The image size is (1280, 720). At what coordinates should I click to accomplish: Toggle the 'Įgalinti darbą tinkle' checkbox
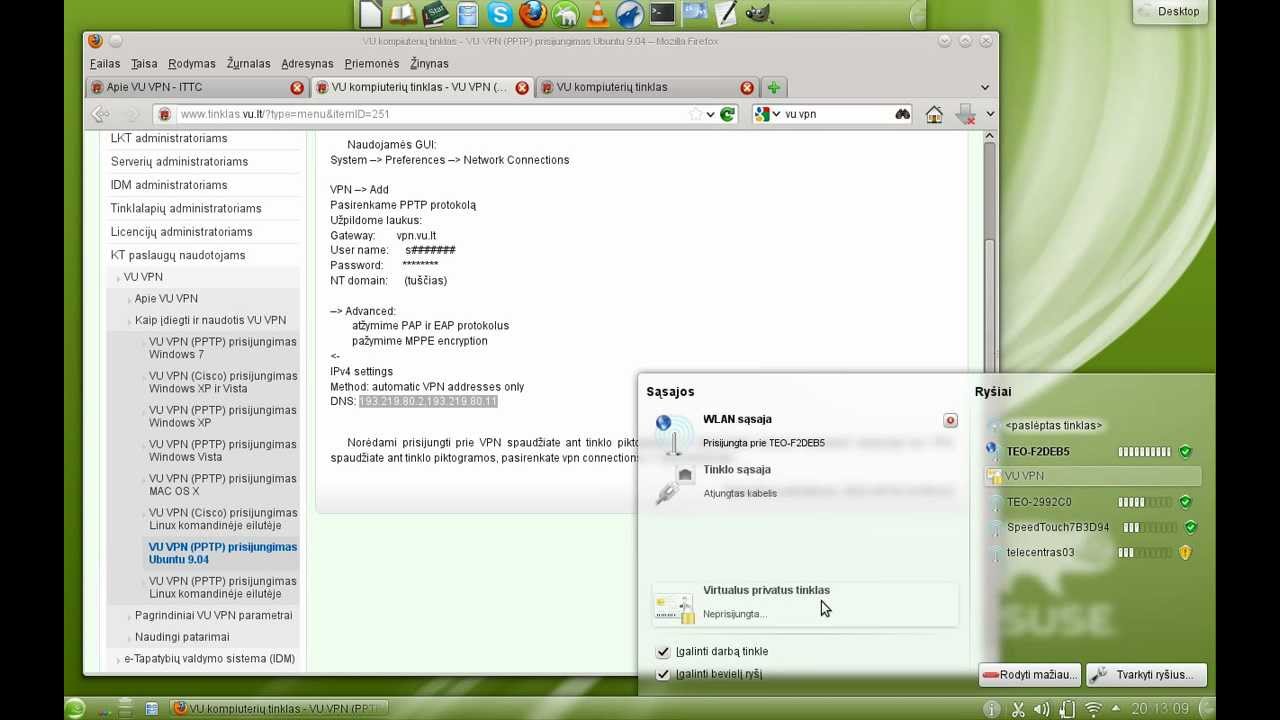[662, 652]
